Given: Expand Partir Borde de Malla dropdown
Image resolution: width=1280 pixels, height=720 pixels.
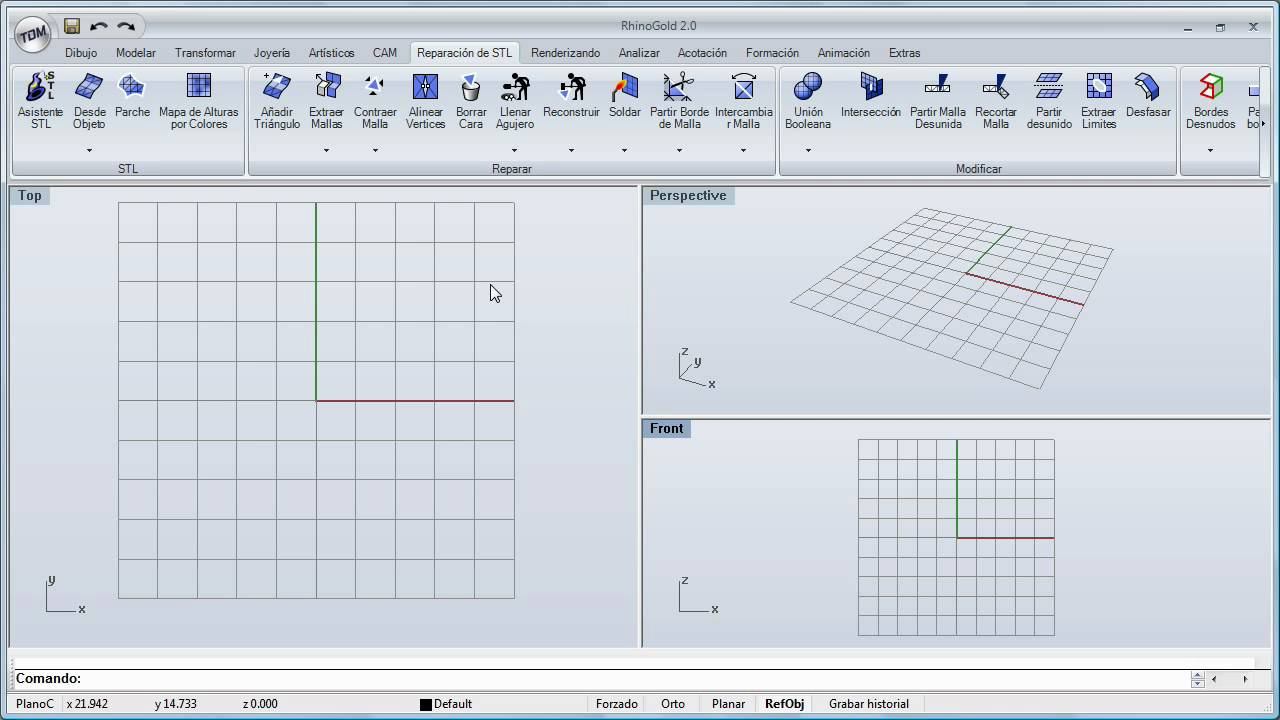Looking at the screenshot, I should point(679,150).
